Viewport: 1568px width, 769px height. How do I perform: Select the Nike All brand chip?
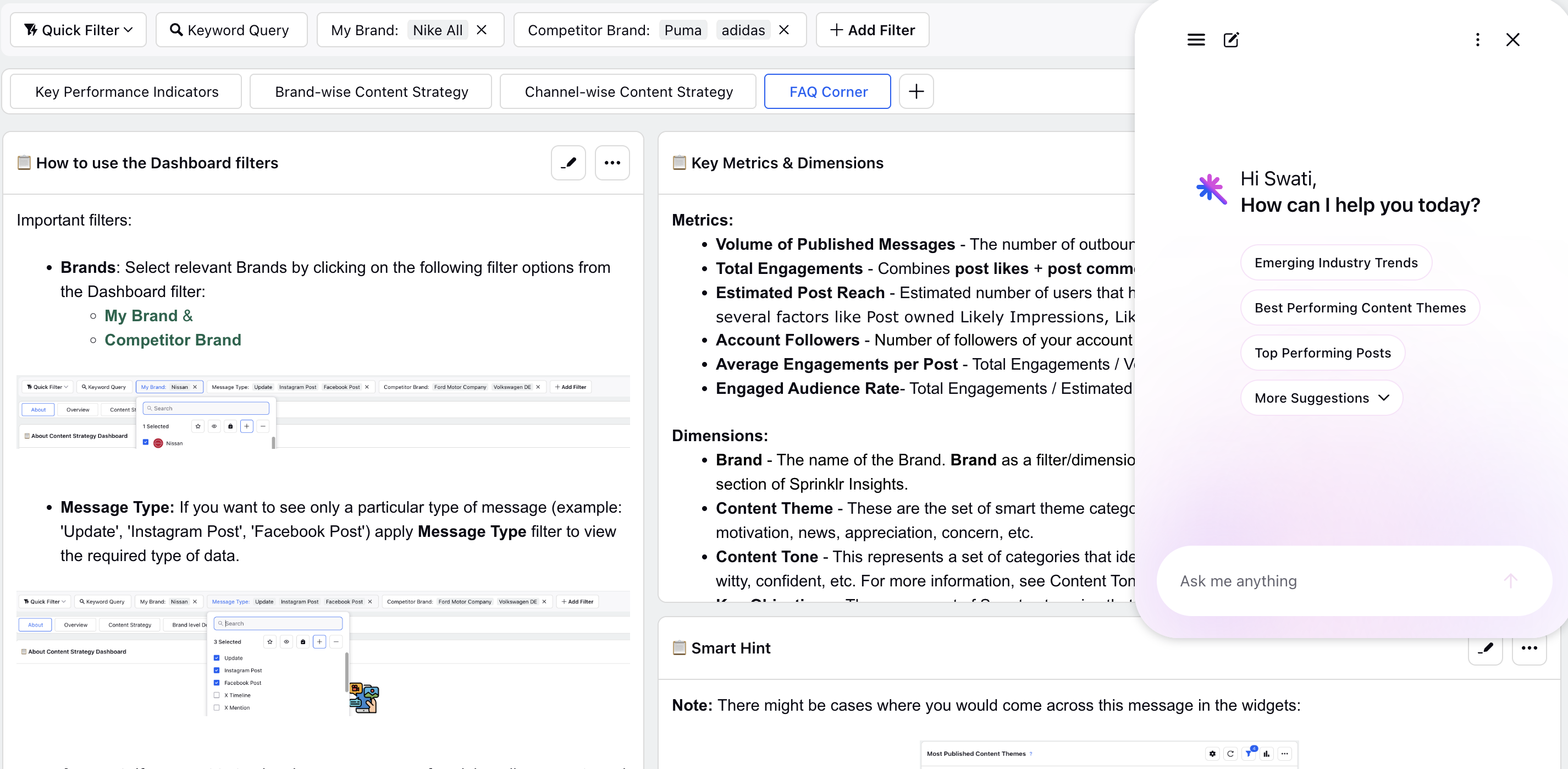pos(438,30)
